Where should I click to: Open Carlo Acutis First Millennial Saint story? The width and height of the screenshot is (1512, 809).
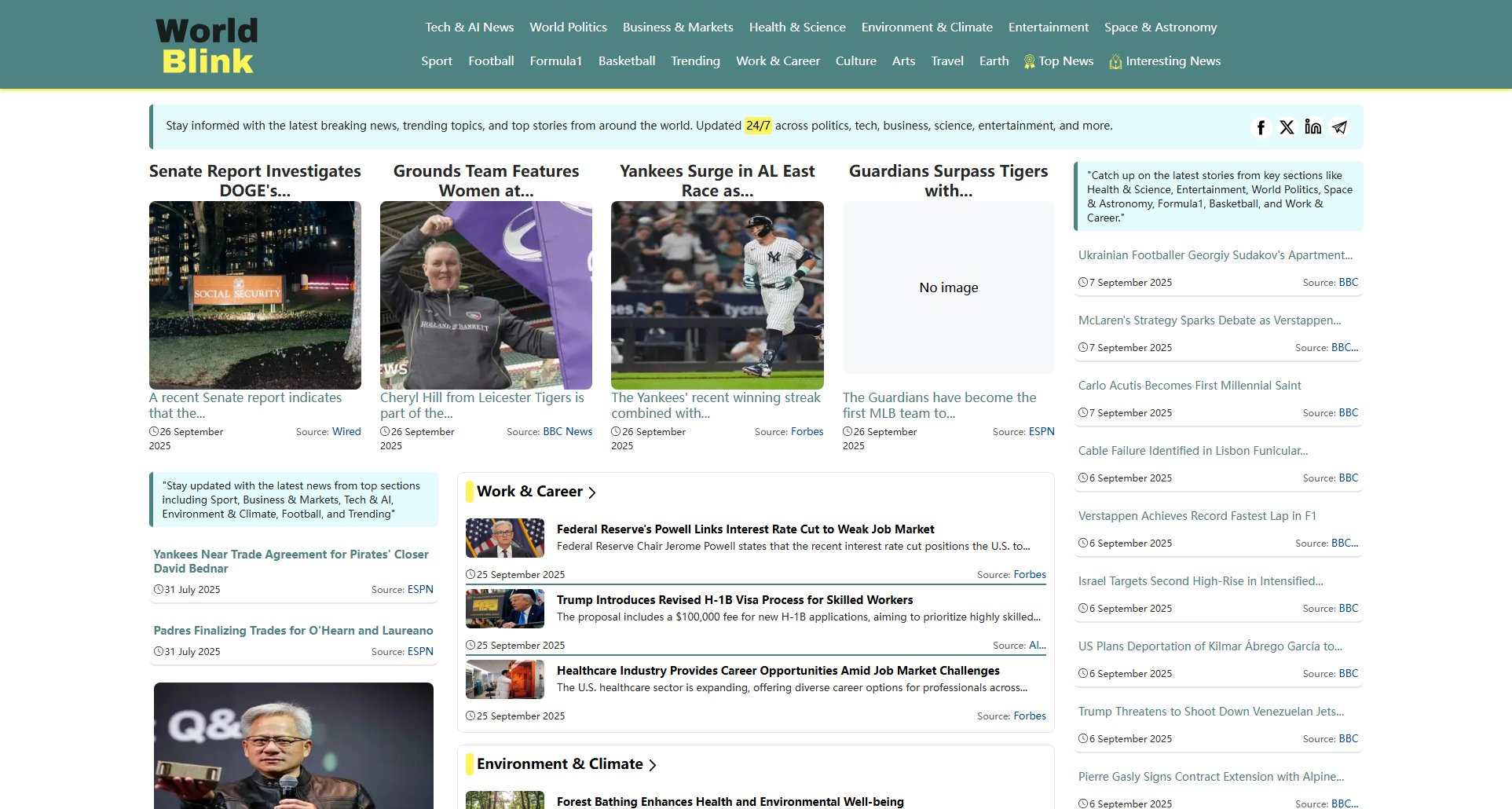click(x=1190, y=386)
